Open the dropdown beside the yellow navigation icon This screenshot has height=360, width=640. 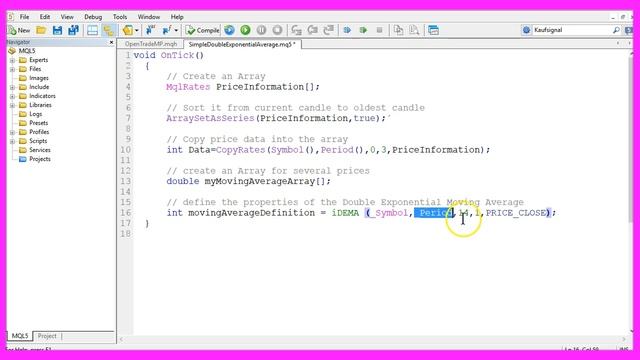tap(137, 30)
